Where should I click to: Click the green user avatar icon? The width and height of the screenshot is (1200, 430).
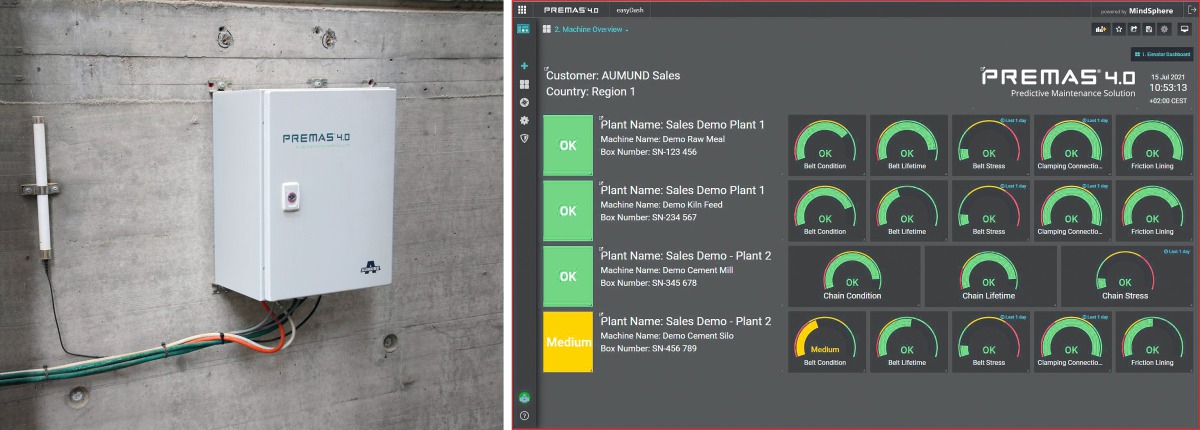tap(524, 398)
